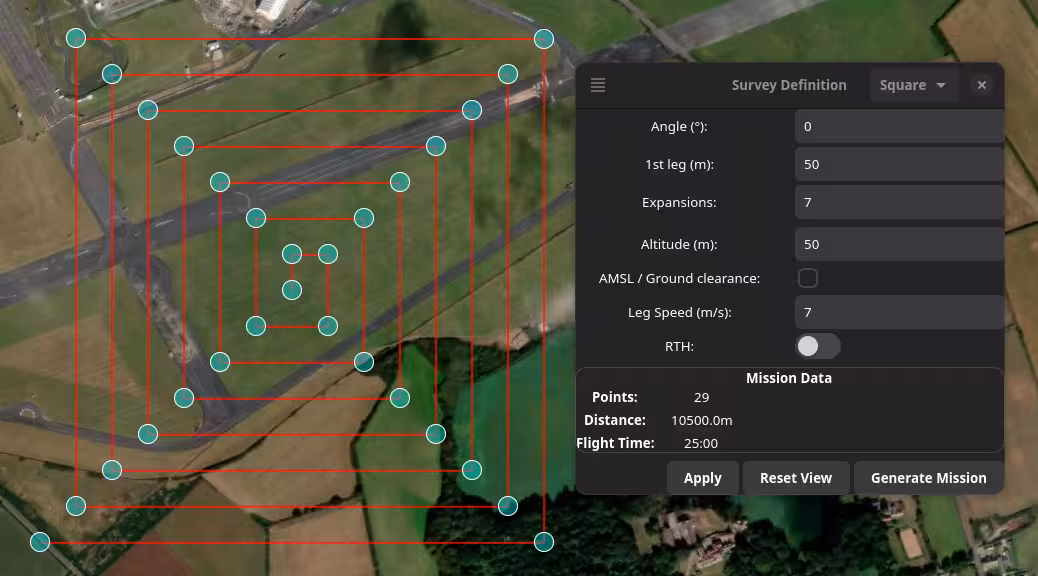This screenshot has height=576, width=1038.
Task: Click the Mission Data flight time value
Action: (x=701, y=443)
